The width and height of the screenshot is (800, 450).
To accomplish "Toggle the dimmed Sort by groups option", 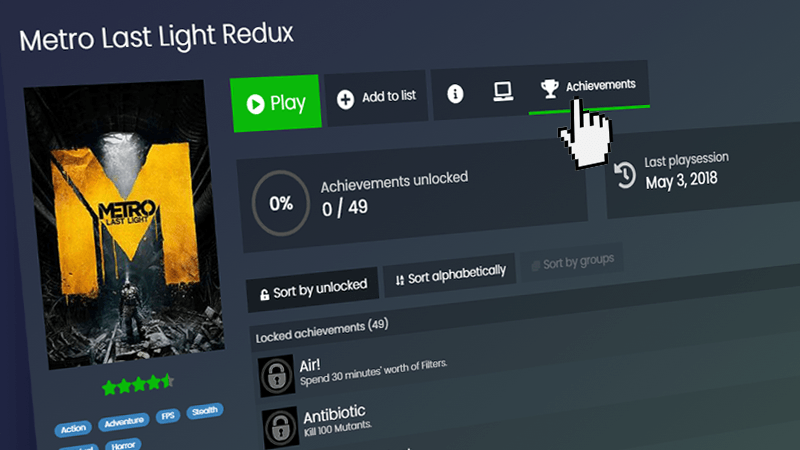I will coord(572,263).
